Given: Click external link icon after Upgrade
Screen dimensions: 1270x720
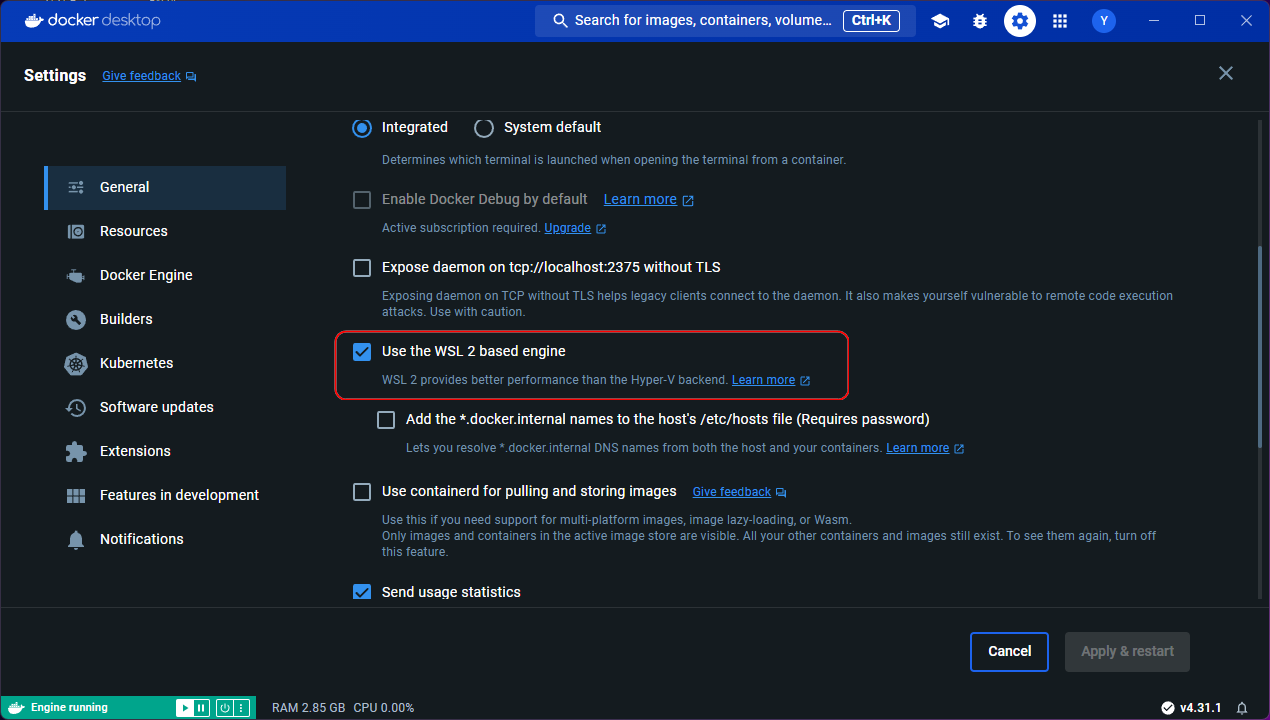Looking at the screenshot, I should pyautogui.click(x=601, y=229).
